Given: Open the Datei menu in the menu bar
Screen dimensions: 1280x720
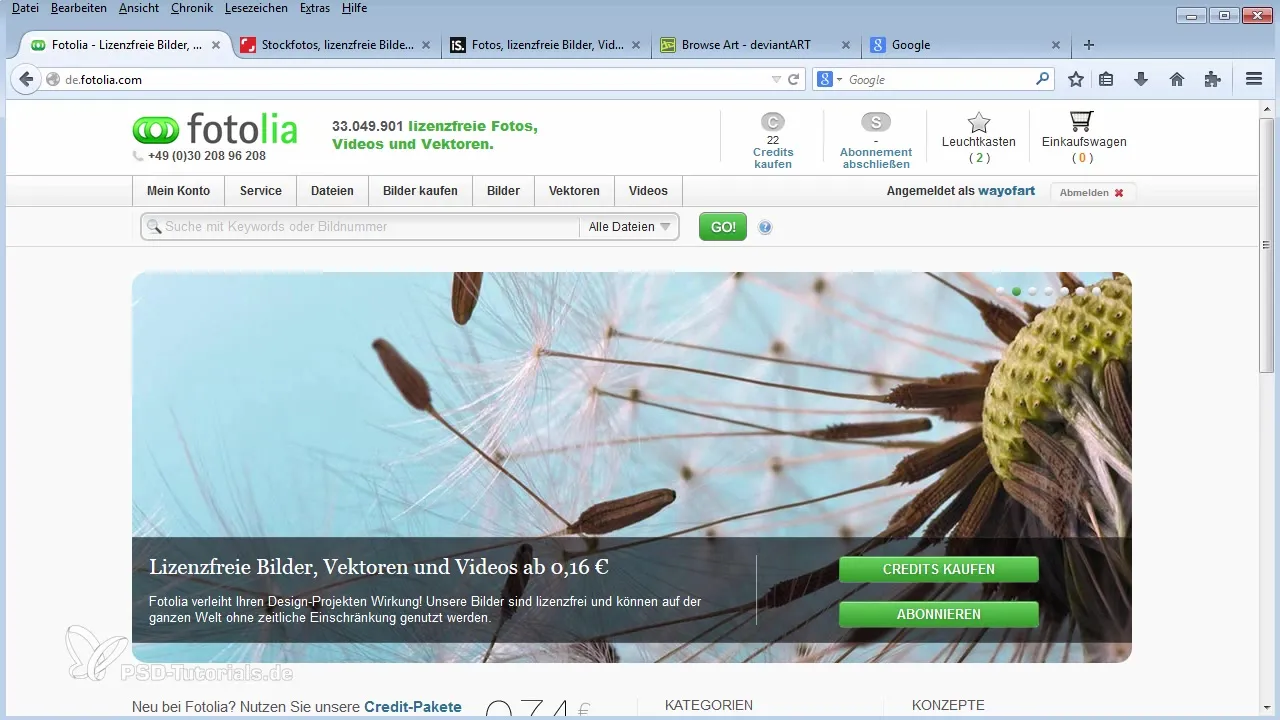Looking at the screenshot, I should click(x=25, y=8).
